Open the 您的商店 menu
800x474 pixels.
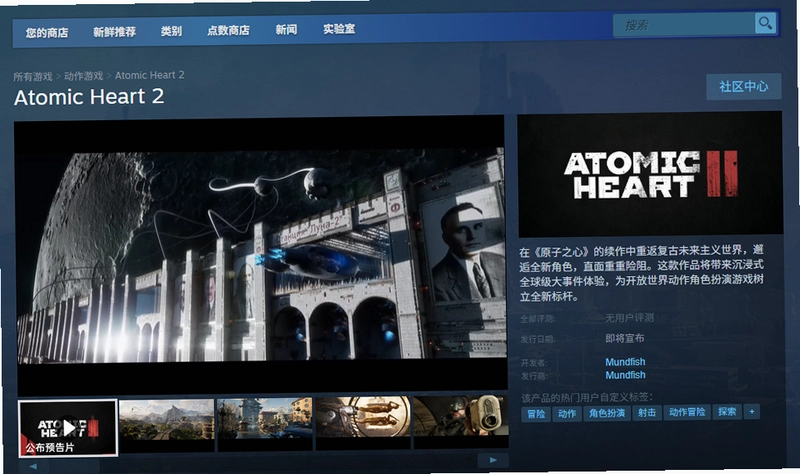click(47, 33)
